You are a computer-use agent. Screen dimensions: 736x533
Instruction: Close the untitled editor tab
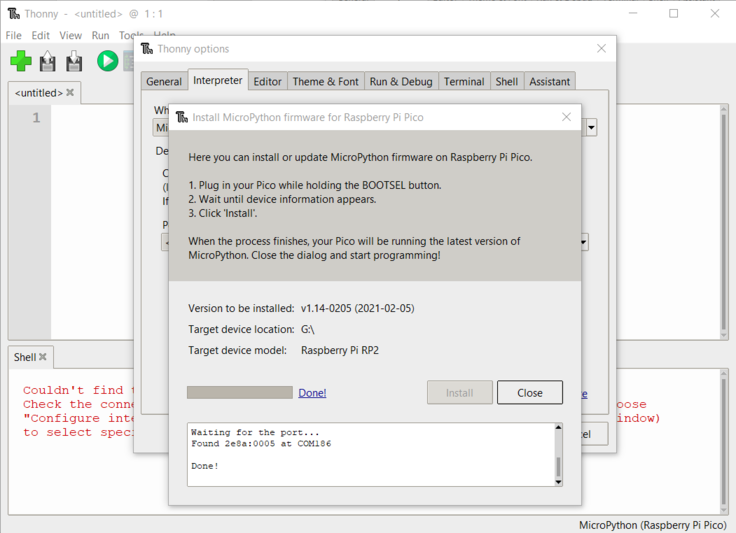point(70,92)
